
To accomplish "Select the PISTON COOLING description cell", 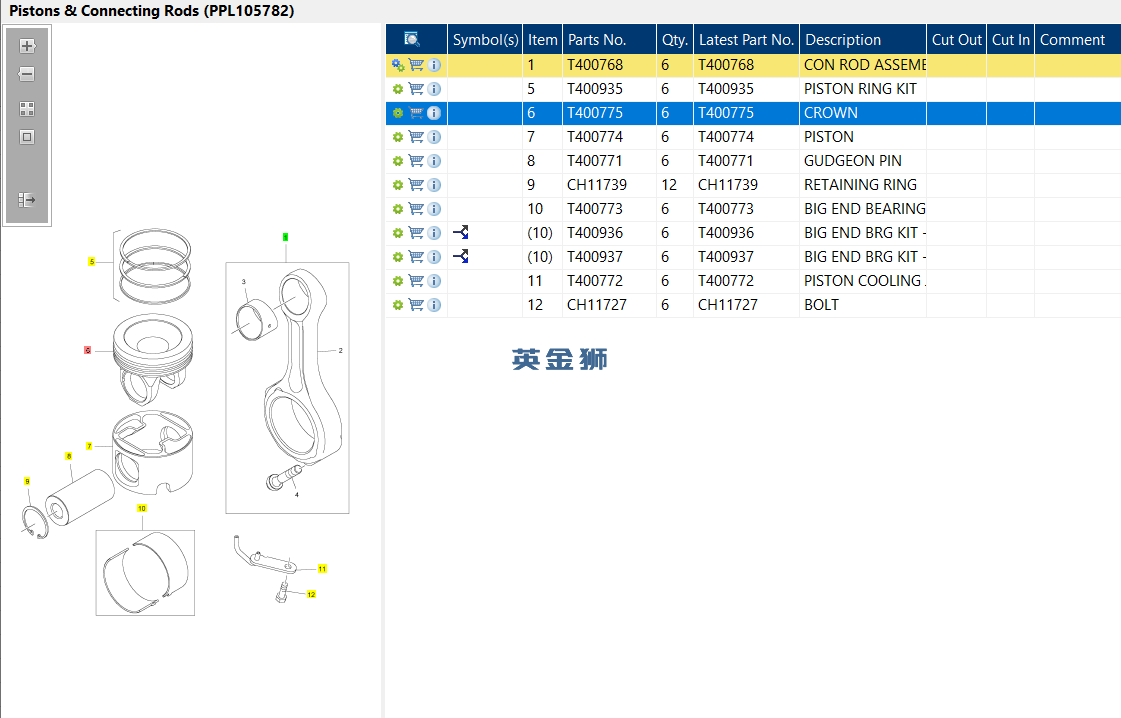I will [863, 280].
